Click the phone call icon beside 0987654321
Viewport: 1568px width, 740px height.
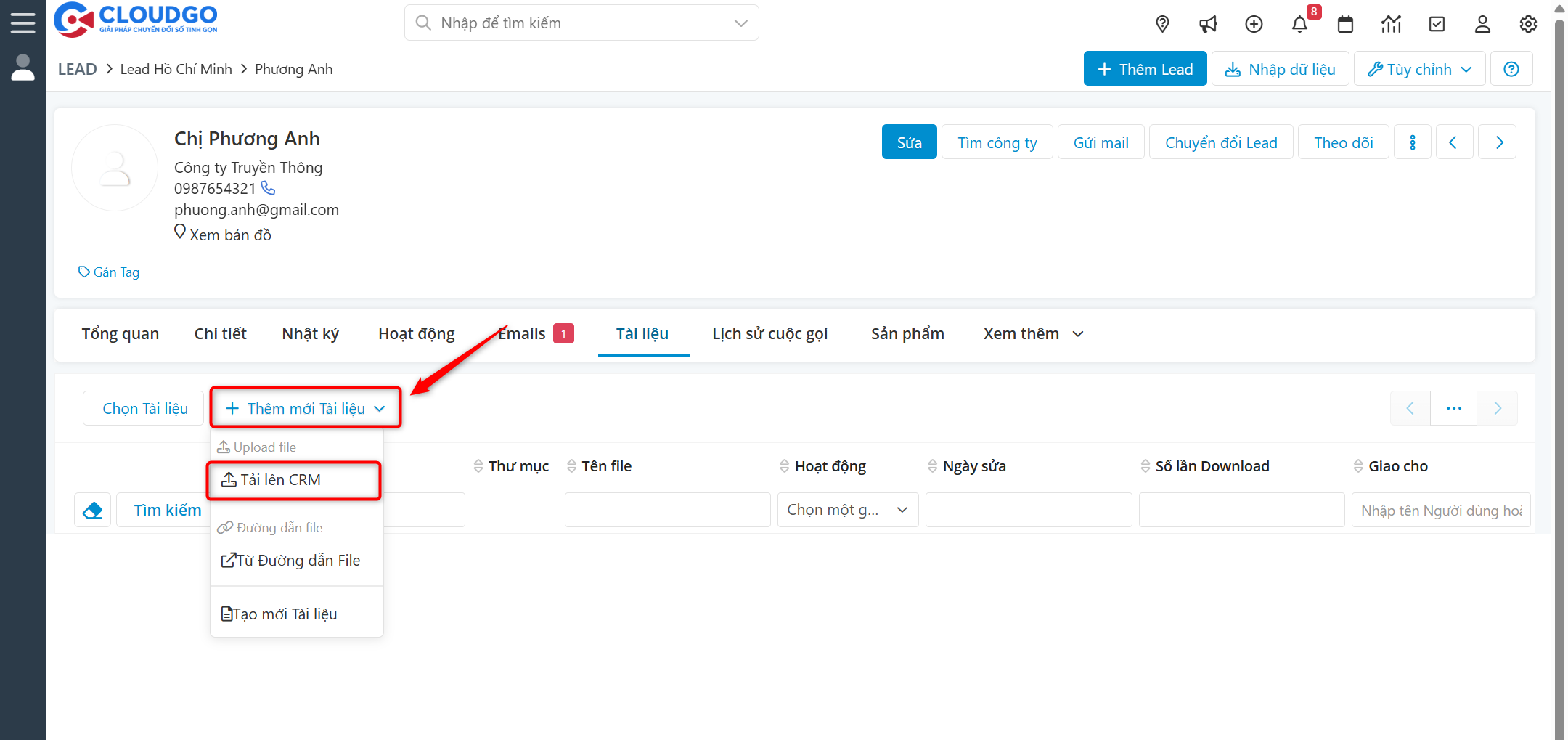pos(268,187)
